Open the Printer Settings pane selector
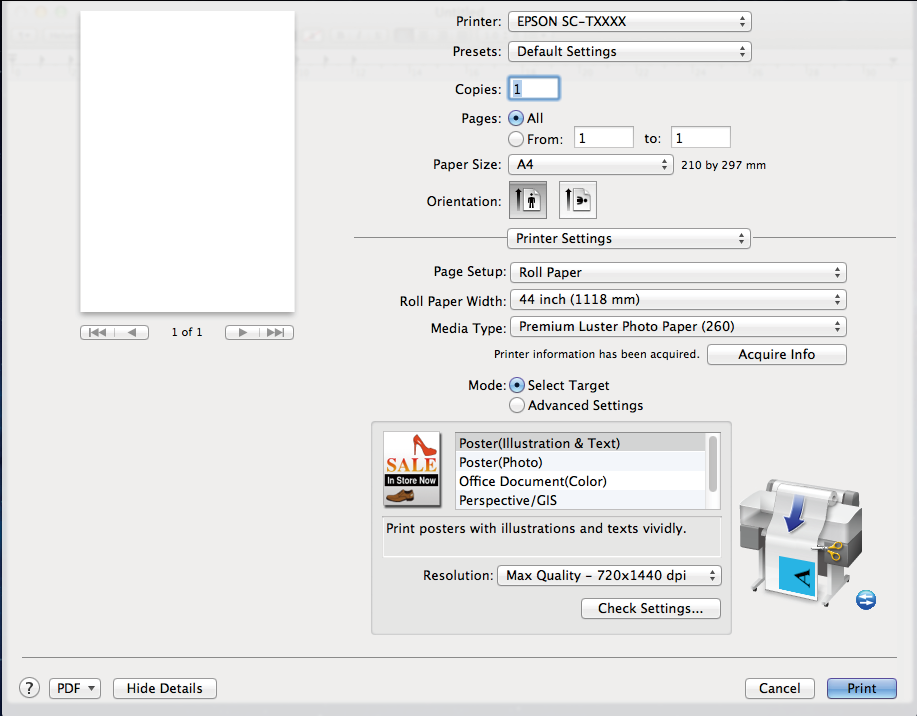The width and height of the screenshot is (917, 716). coord(629,238)
